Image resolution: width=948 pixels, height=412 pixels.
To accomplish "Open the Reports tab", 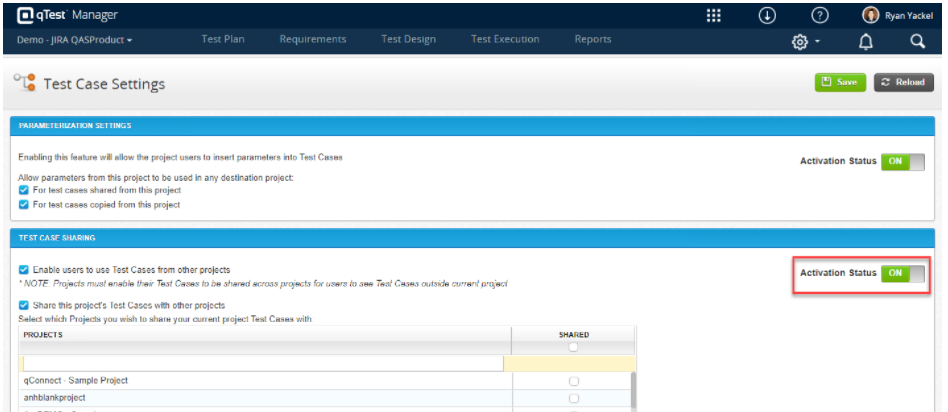I will (x=592, y=39).
